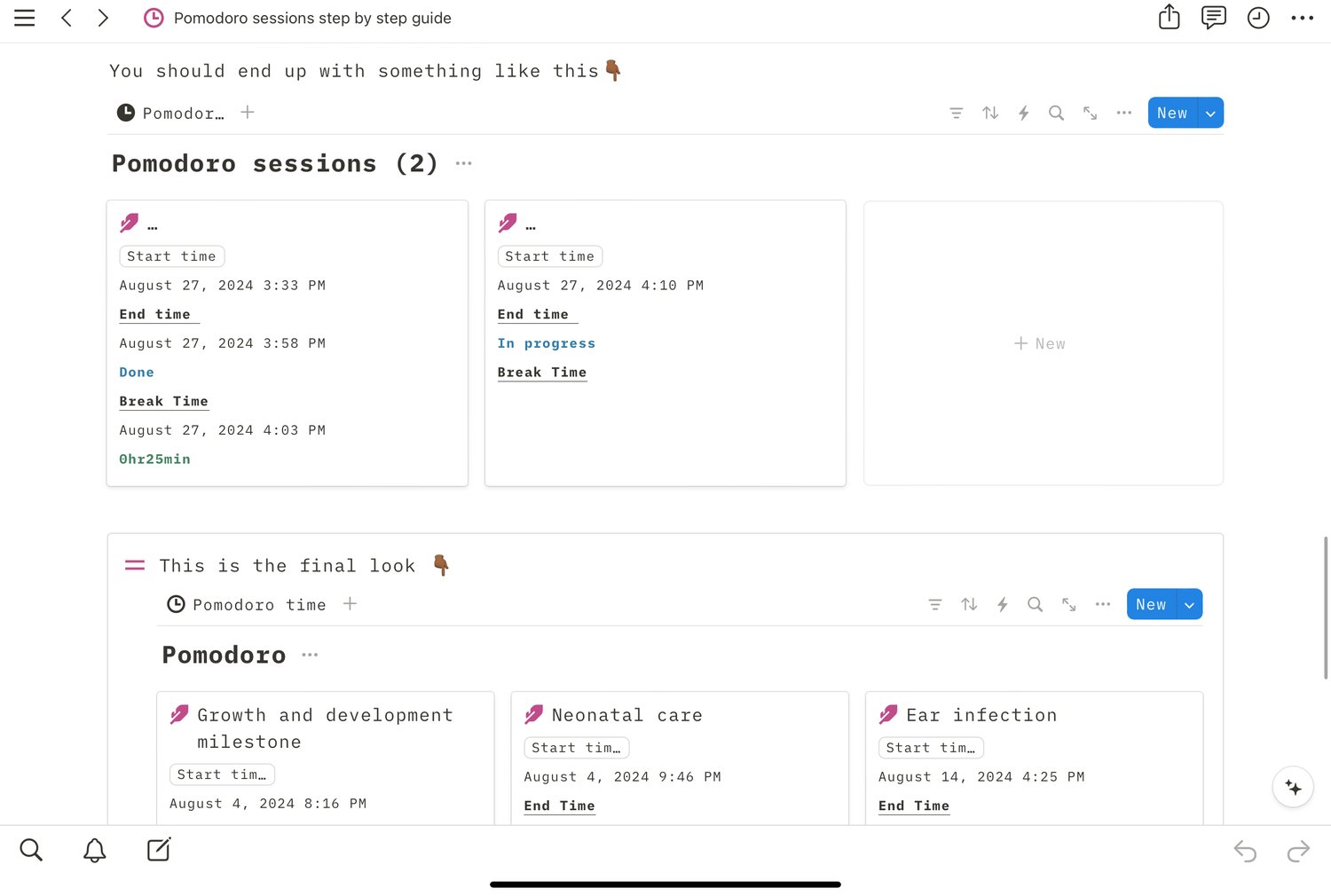The width and height of the screenshot is (1331, 896).
Task: Click the undo arrow in the bottom bar
Action: click(x=1245, y=852)
